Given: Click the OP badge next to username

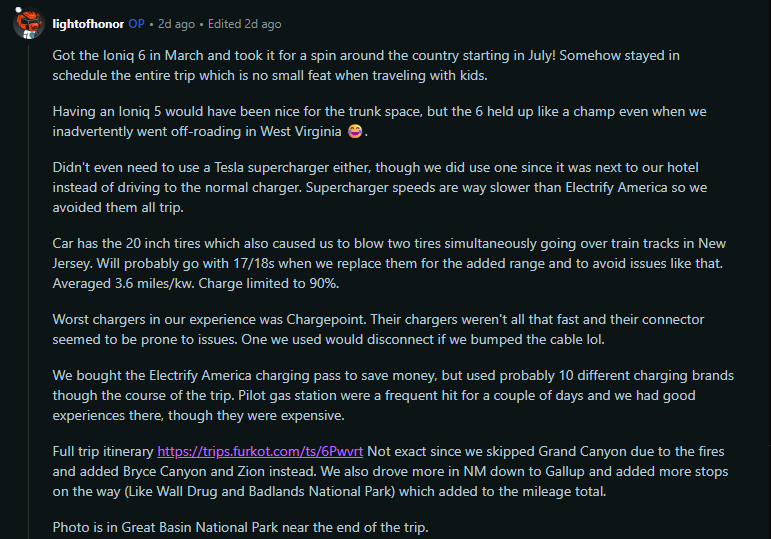Looking at the screenshot, I should point(136,23).
